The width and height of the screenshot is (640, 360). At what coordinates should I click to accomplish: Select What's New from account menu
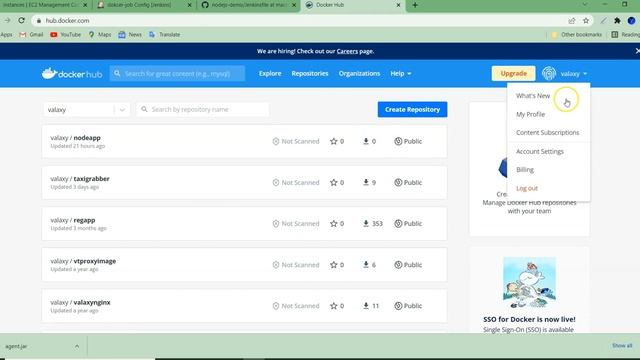(x=533, y=96)
